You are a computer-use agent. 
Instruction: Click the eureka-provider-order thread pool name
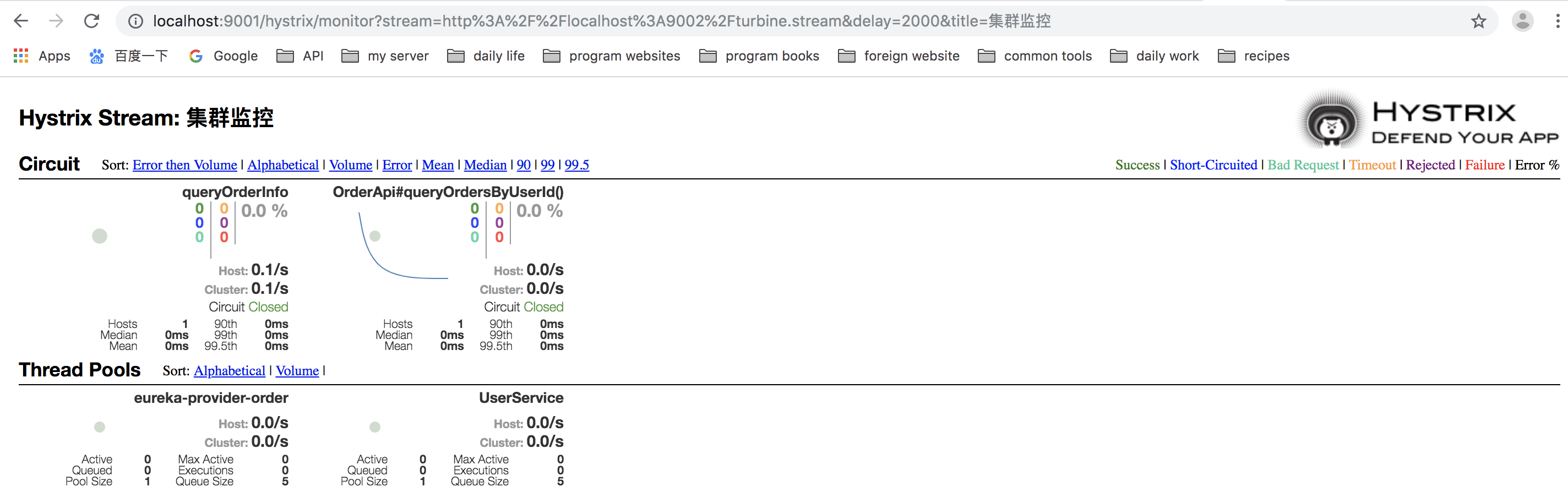(211, 398)
